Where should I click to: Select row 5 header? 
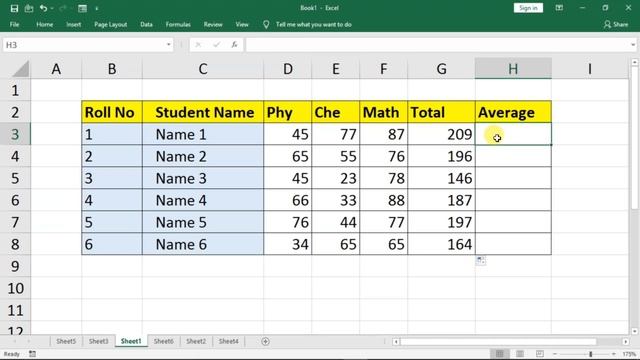pos(15,178)
